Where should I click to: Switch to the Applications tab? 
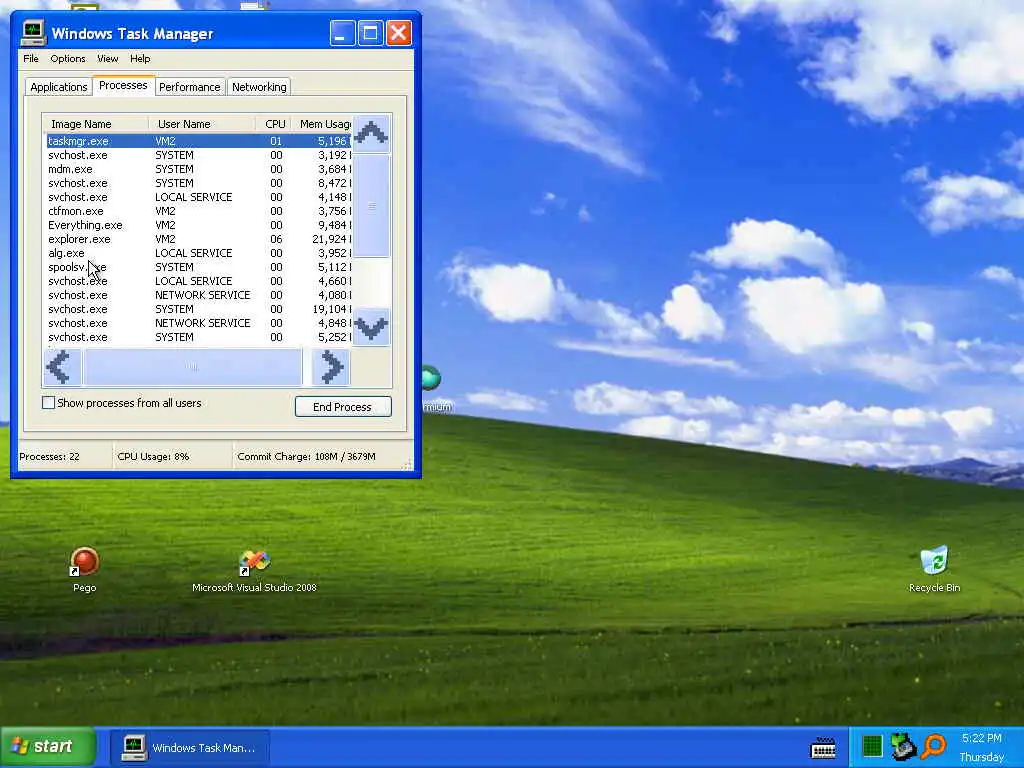pos(59,87)
